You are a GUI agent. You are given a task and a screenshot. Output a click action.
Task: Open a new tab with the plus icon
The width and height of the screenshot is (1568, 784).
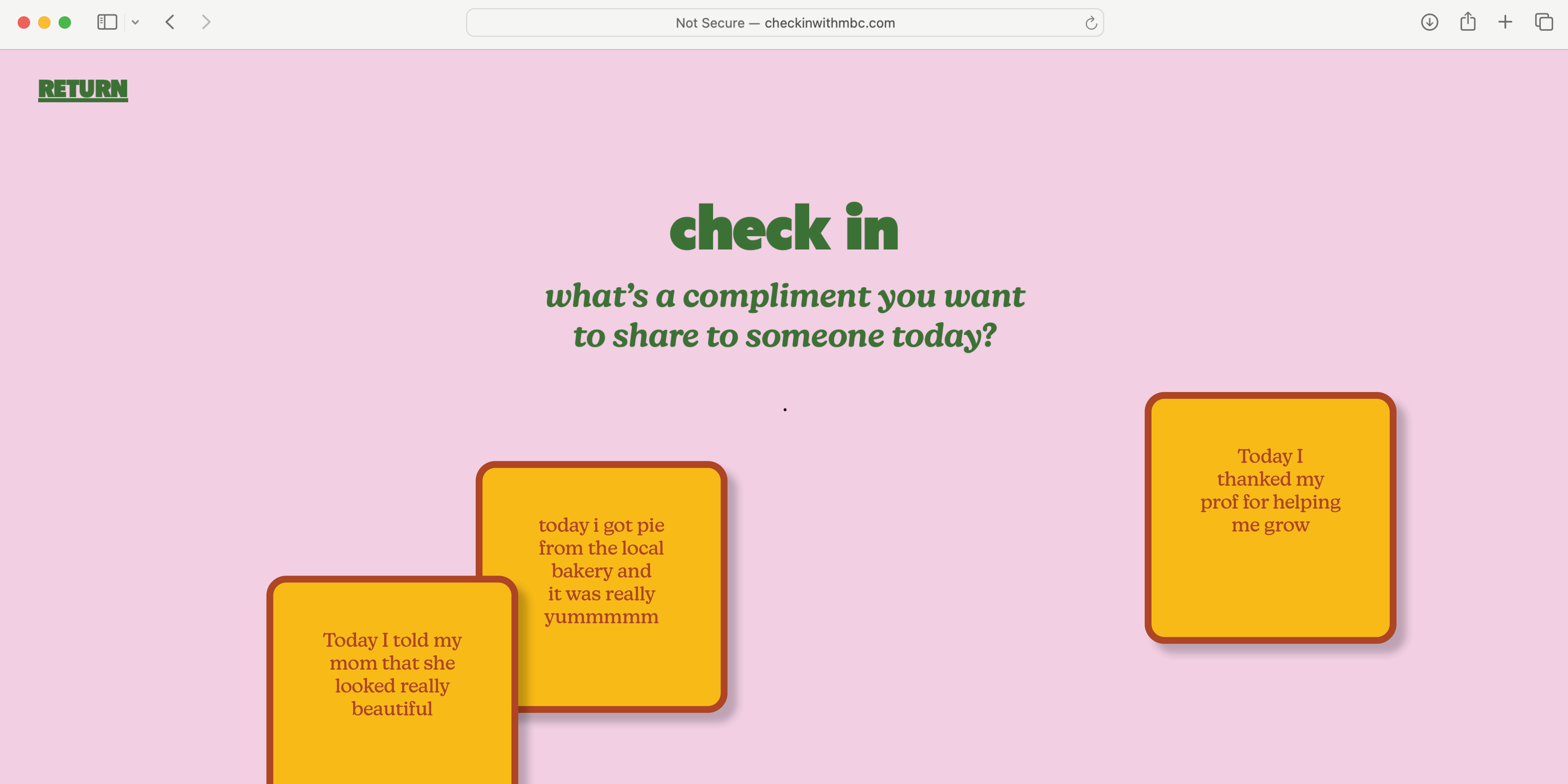1505,23
